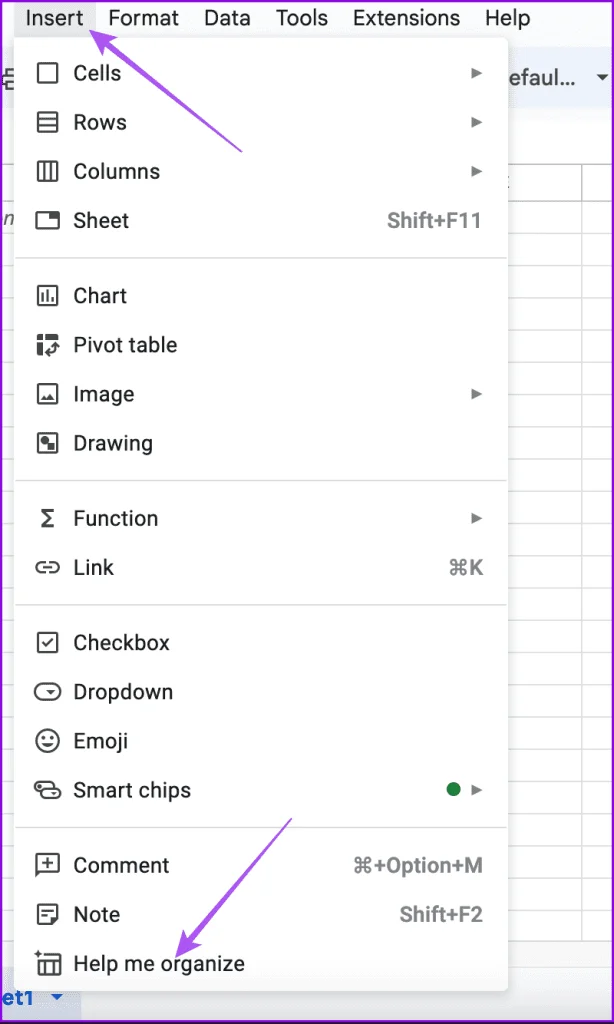Open the Data menu
The image size is (614, 1024).
[x=227, y=18]
